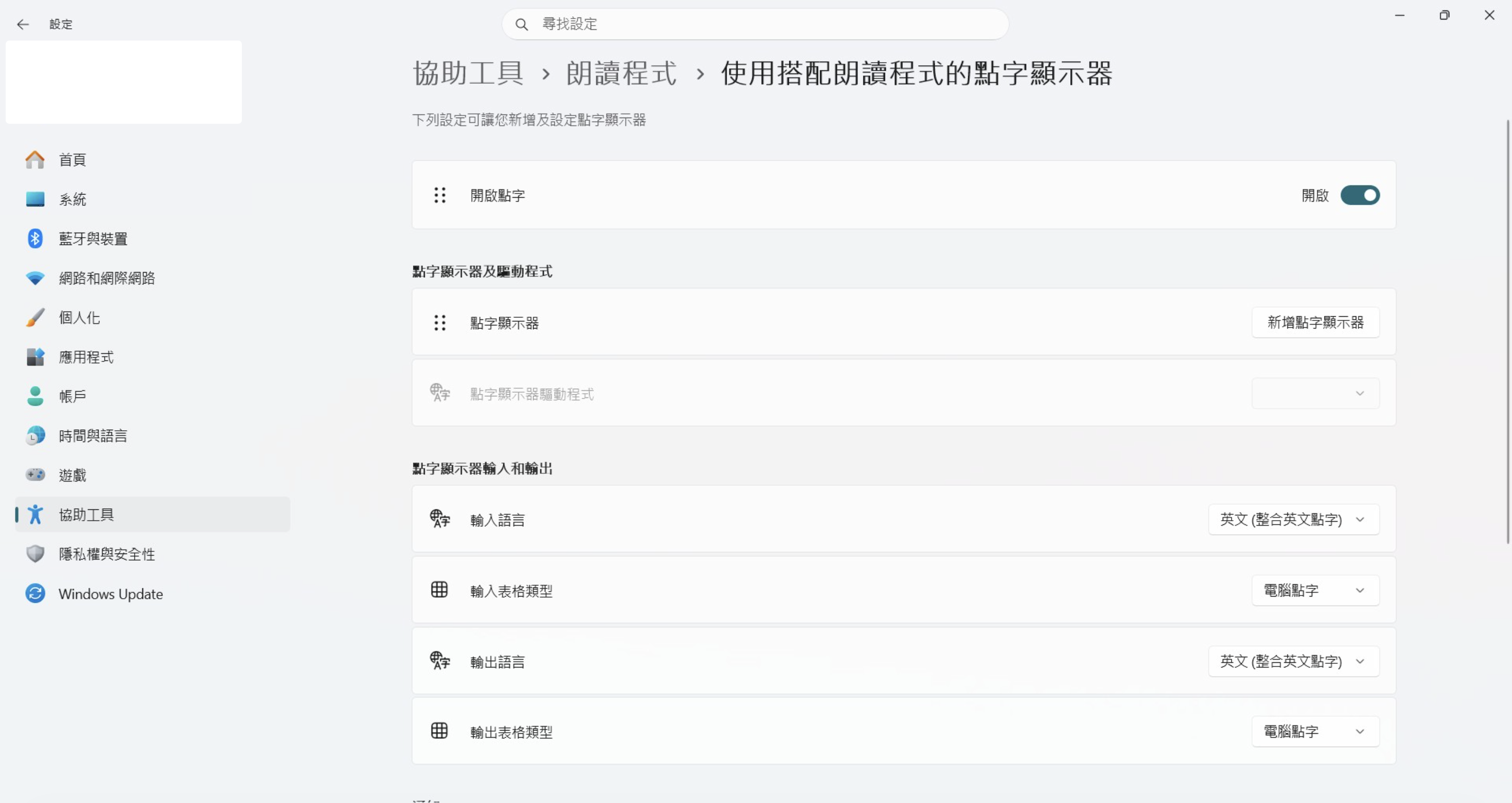Open 應用程式 settings
Image resolution: width=1512 pixels, height=803 pixels.
click(x=153, y=357)
